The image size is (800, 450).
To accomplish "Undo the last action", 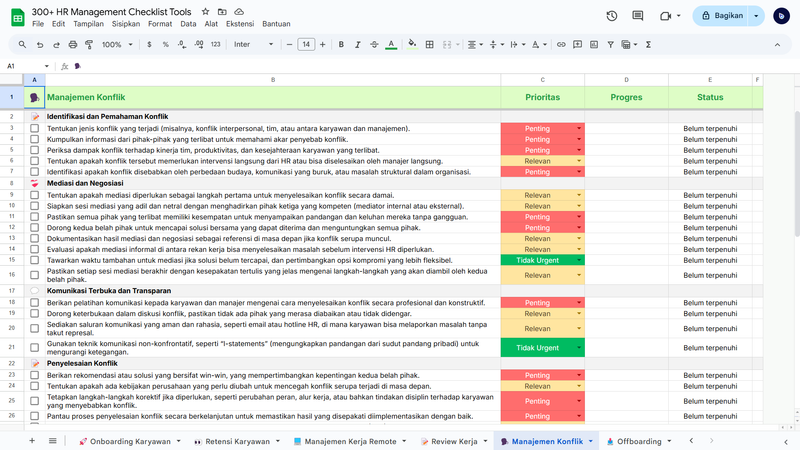I will 40,45.
